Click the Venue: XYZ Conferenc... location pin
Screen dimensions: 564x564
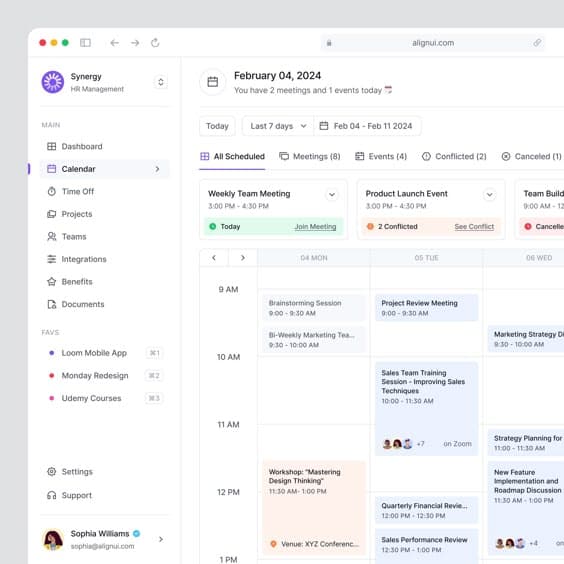click(273, 544)
